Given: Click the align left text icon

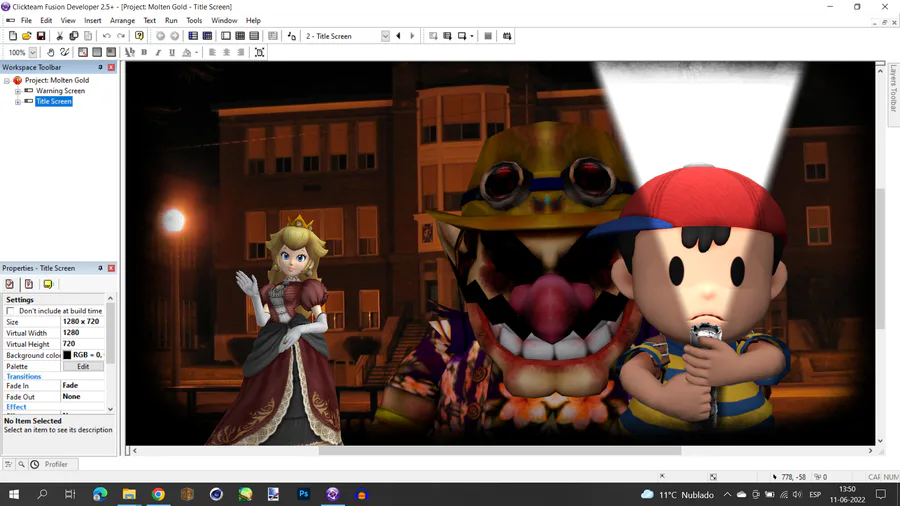Looking at the screenshot, I should (x=212, y=52).
